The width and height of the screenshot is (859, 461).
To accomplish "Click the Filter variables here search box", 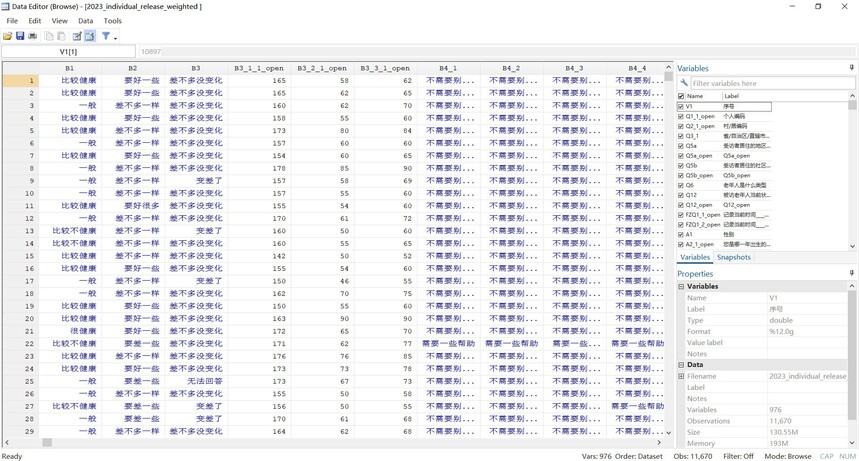I will click(x=770, y=83).
